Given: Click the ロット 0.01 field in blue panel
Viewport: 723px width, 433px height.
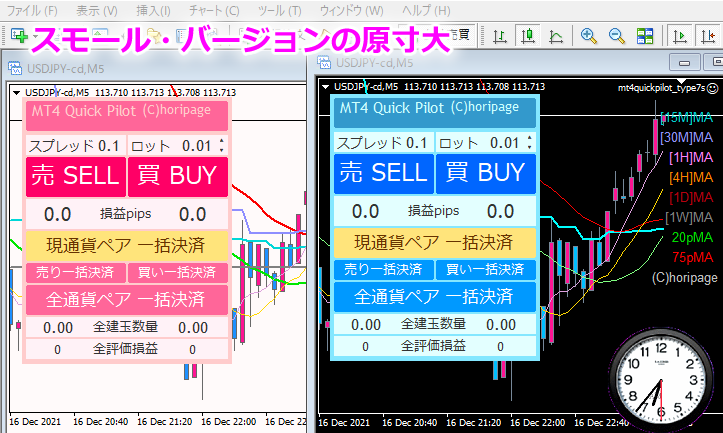Looking at the screenshot, I should [x=486, y=142].
